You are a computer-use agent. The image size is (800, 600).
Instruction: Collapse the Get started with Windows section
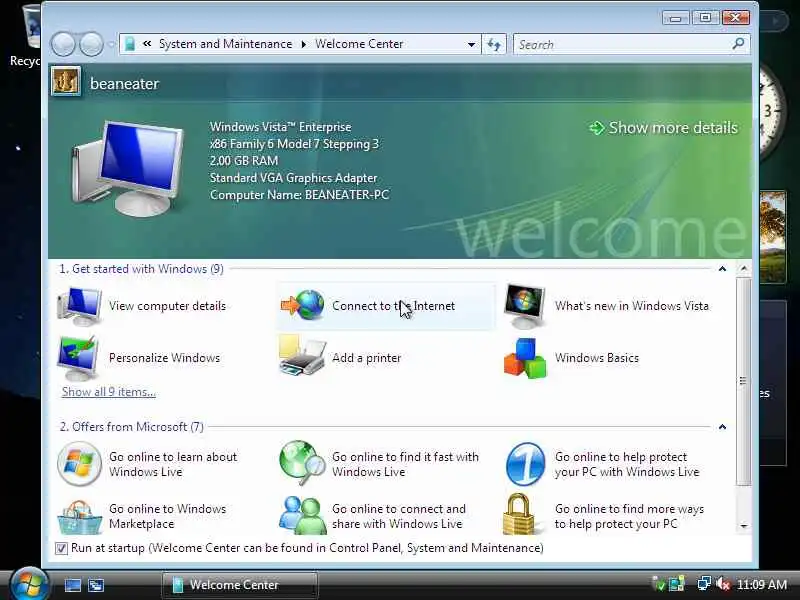(x=722, y=269)
